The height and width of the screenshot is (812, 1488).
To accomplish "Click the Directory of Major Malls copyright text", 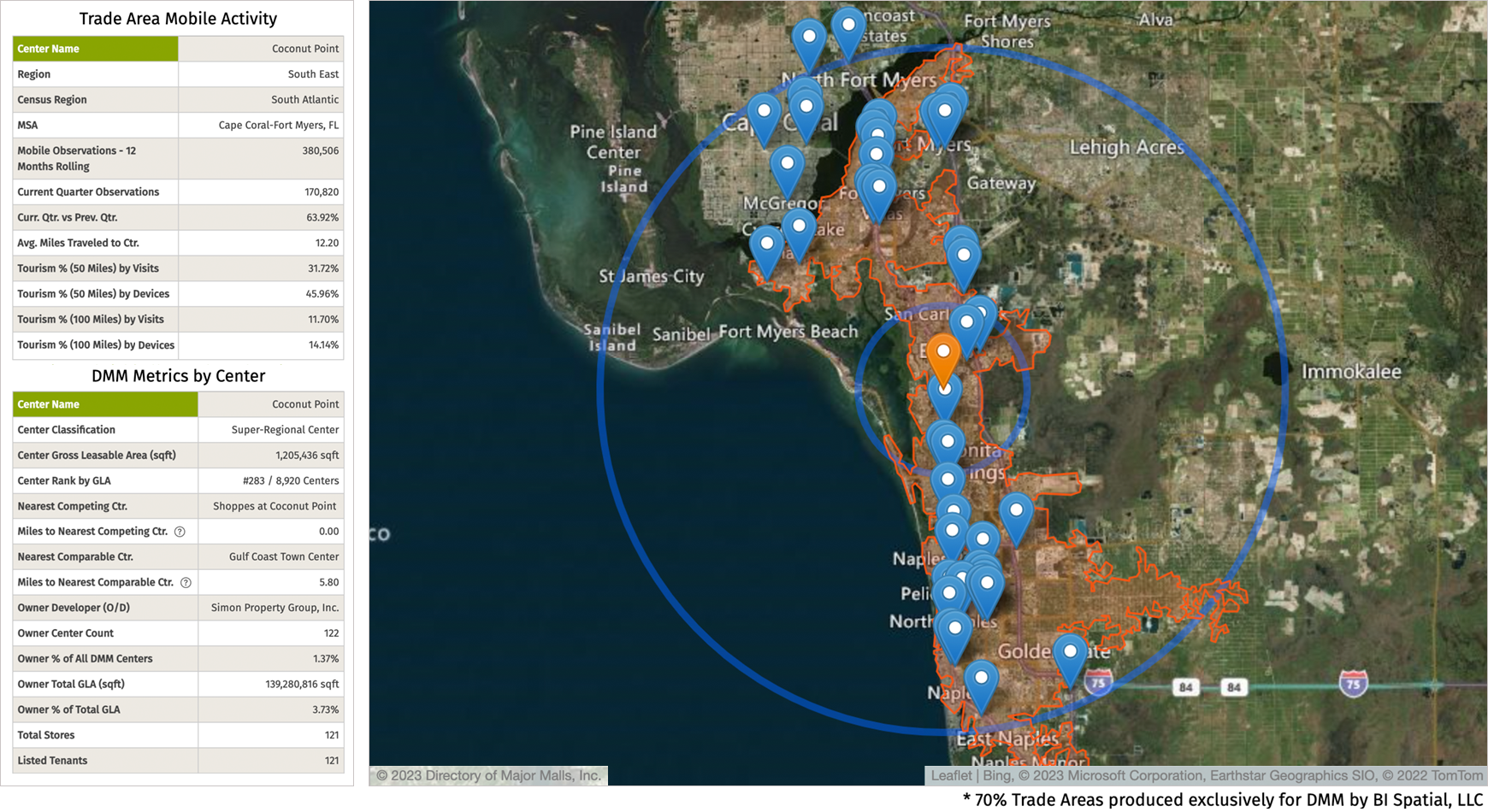I will 488,776.
